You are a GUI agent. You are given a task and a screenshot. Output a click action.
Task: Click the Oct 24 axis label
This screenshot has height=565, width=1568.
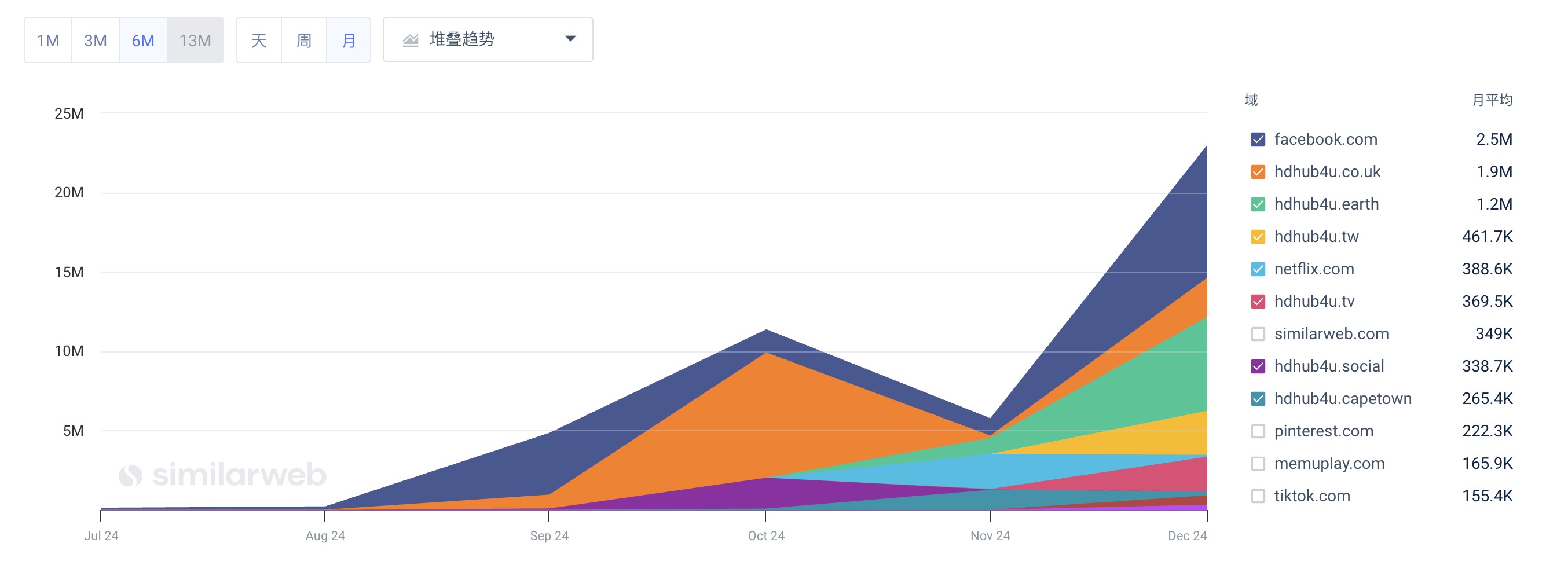pos(765,536)
